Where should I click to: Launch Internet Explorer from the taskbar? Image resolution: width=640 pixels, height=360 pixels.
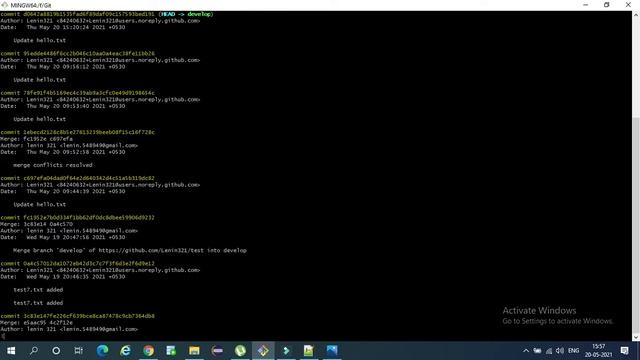tap(125, 351)
